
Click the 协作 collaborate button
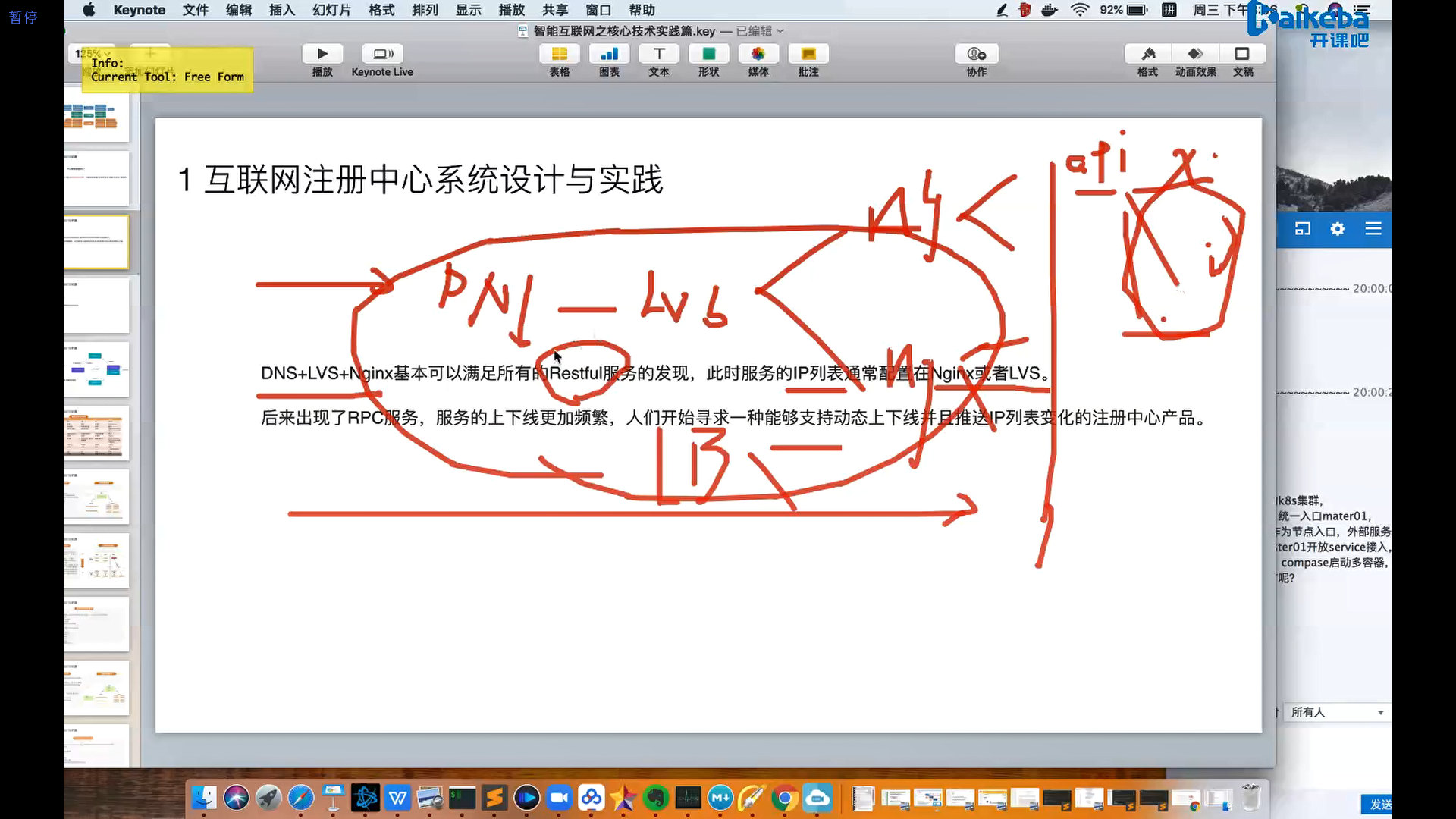pos(976,55)
